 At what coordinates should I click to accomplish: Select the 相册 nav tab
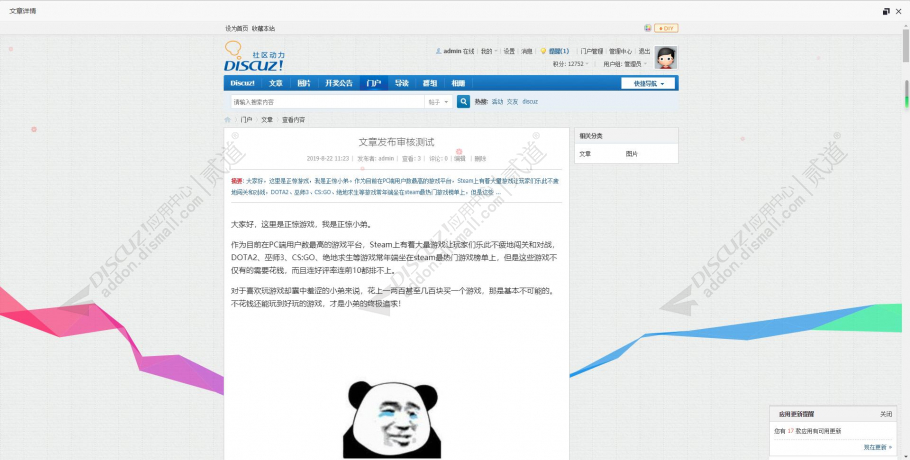pos(458,83)
